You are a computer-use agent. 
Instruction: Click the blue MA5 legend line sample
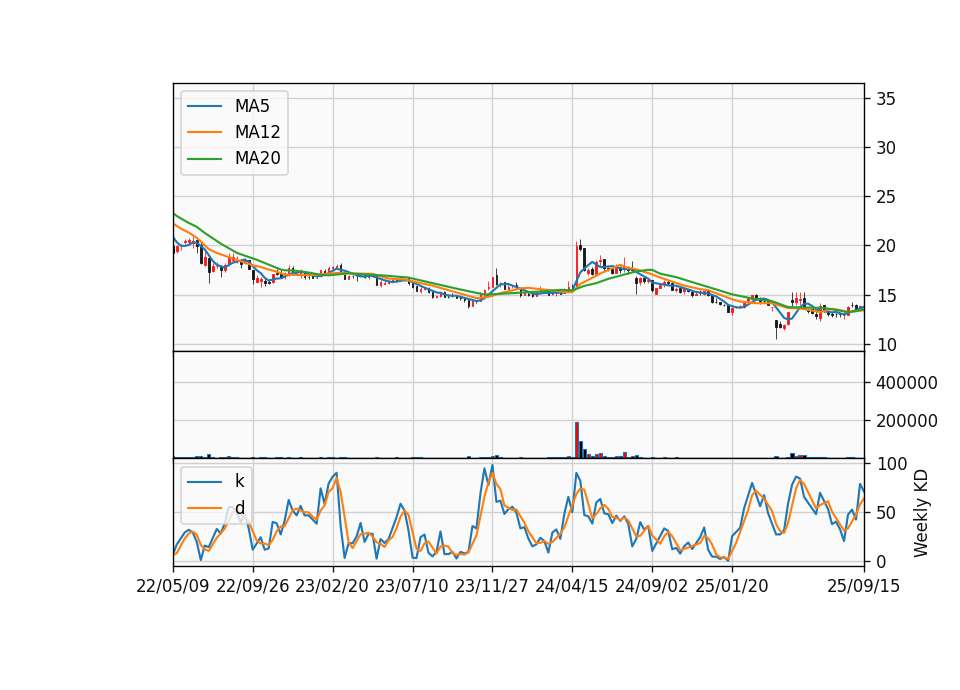click(204, 107)
